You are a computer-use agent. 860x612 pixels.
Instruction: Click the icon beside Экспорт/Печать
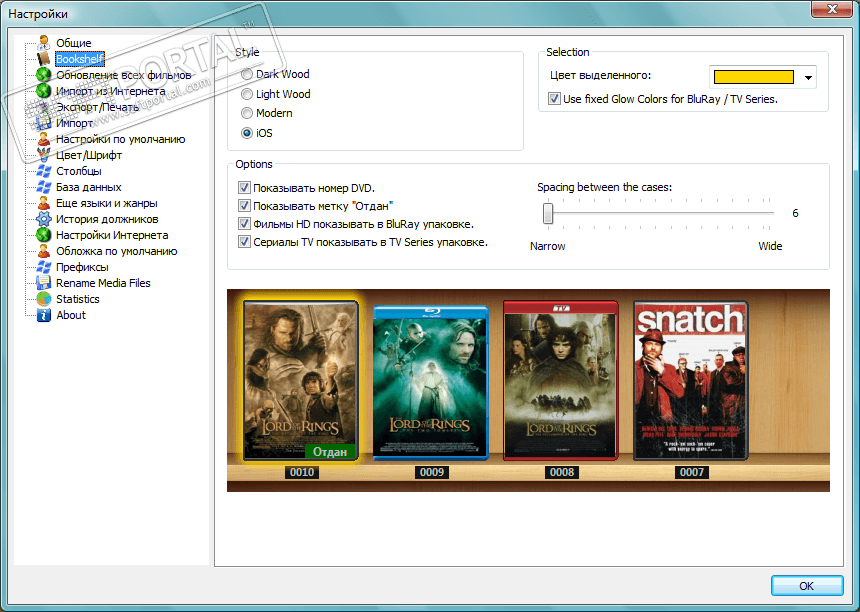click(x=44, y=107)
